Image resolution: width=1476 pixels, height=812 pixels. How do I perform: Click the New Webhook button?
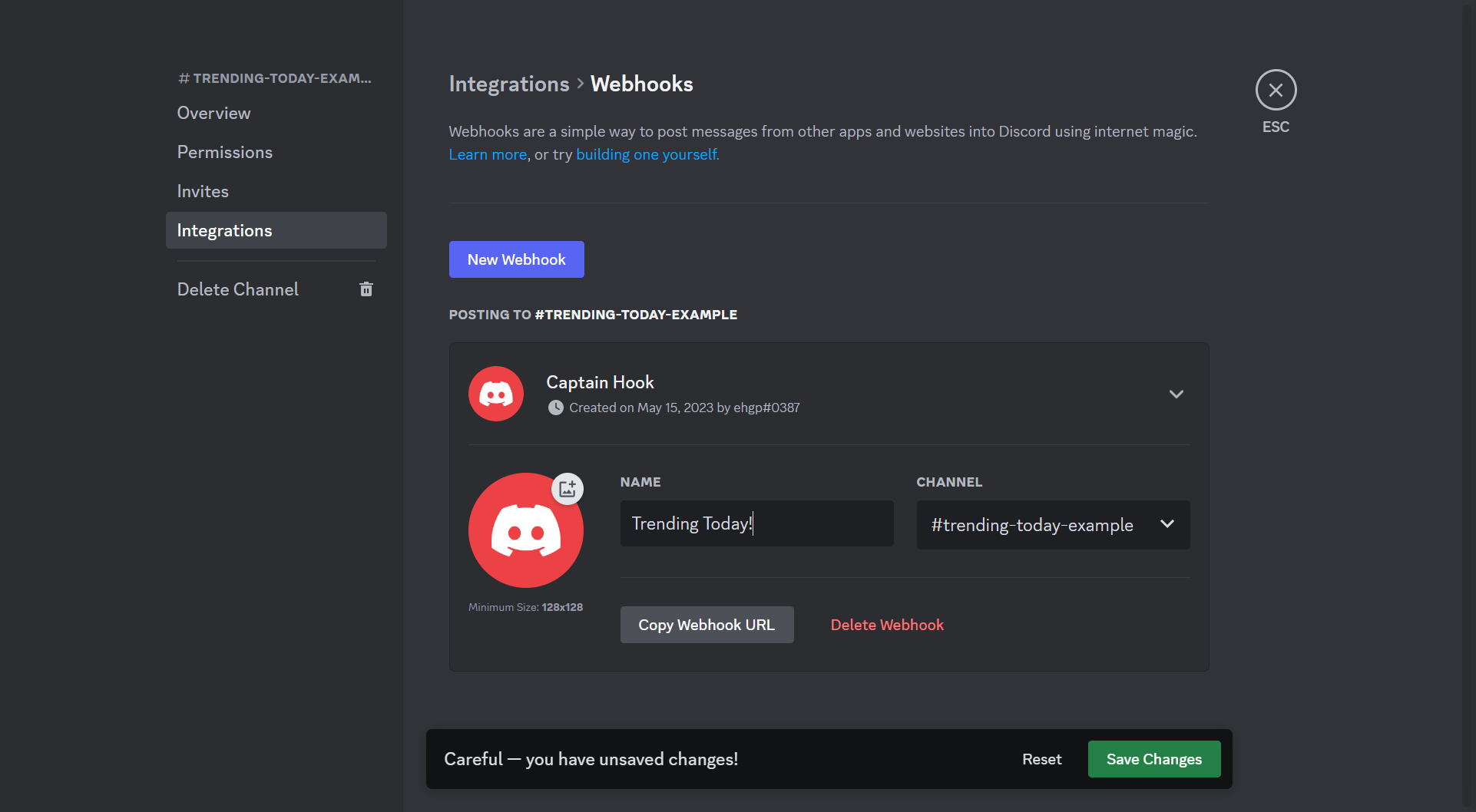coord(516,259)
